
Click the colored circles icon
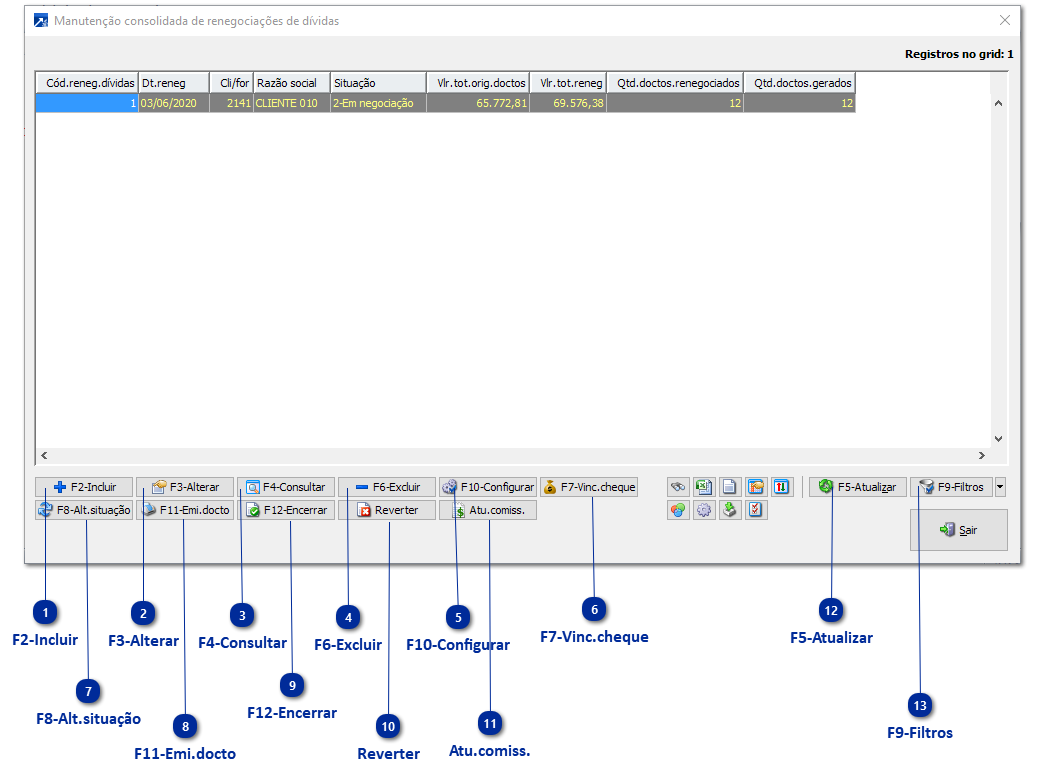pyautogui.click(x=678, y=510)
